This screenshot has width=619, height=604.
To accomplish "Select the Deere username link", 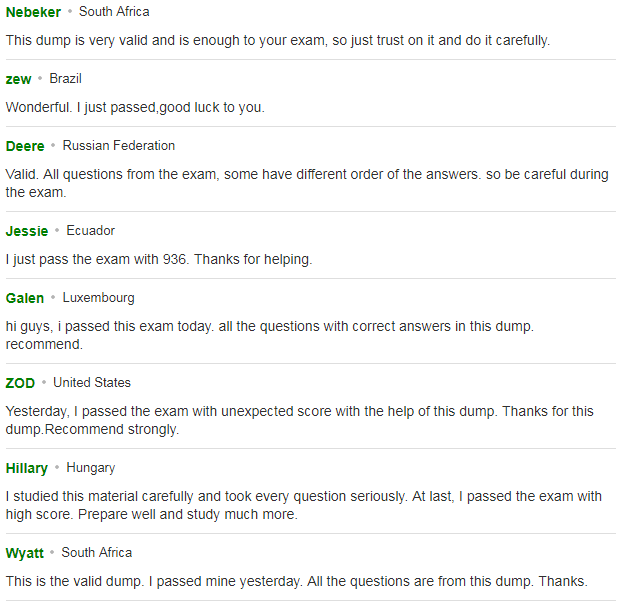I will [x=25, y=146].
